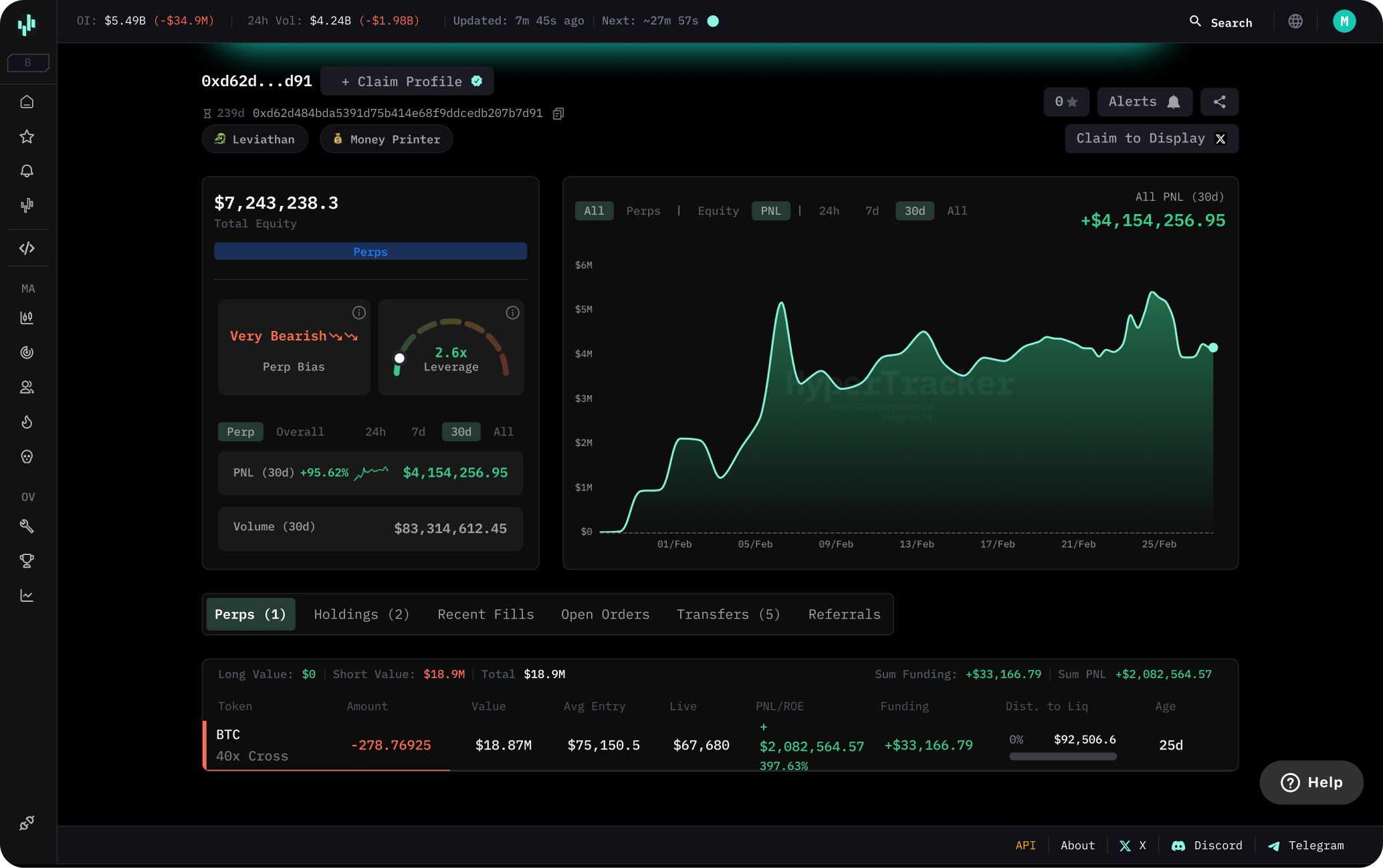Open the Favorites star icon in sidebar
Image resolution: width=1383 pixels, height=868 pixels.
(27, 136)
